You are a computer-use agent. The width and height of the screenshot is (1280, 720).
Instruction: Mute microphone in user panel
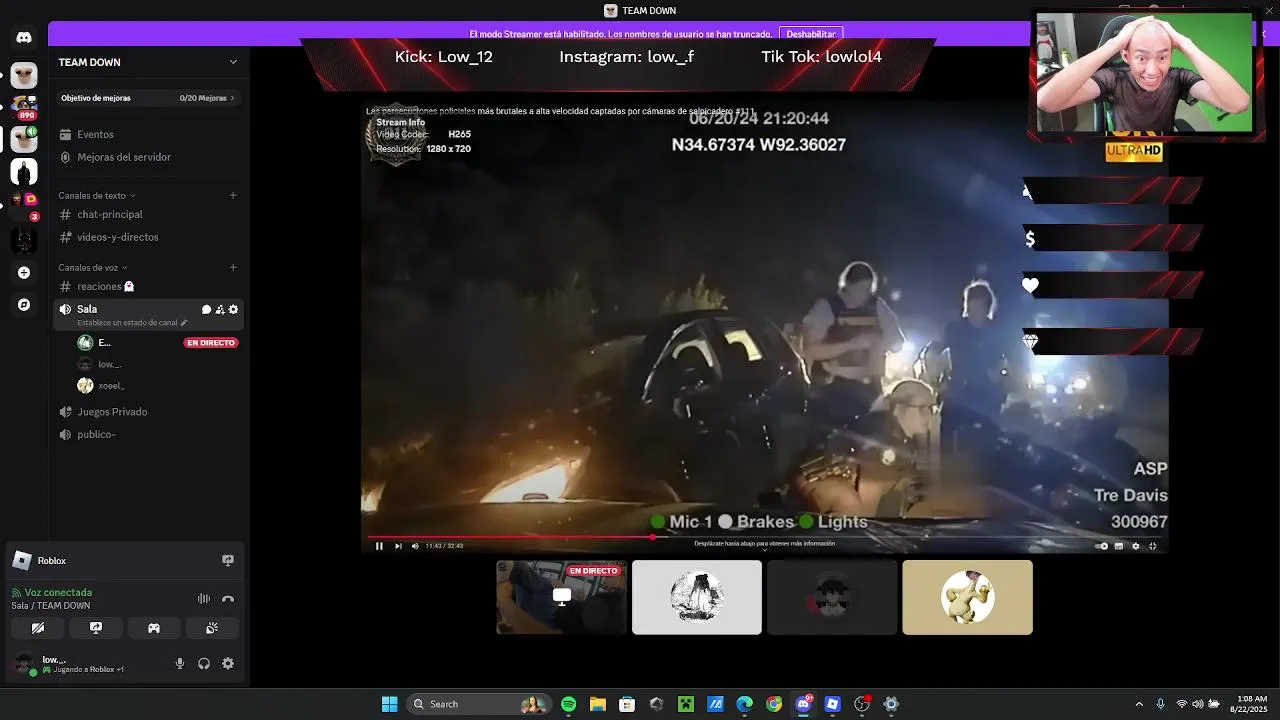180,663
